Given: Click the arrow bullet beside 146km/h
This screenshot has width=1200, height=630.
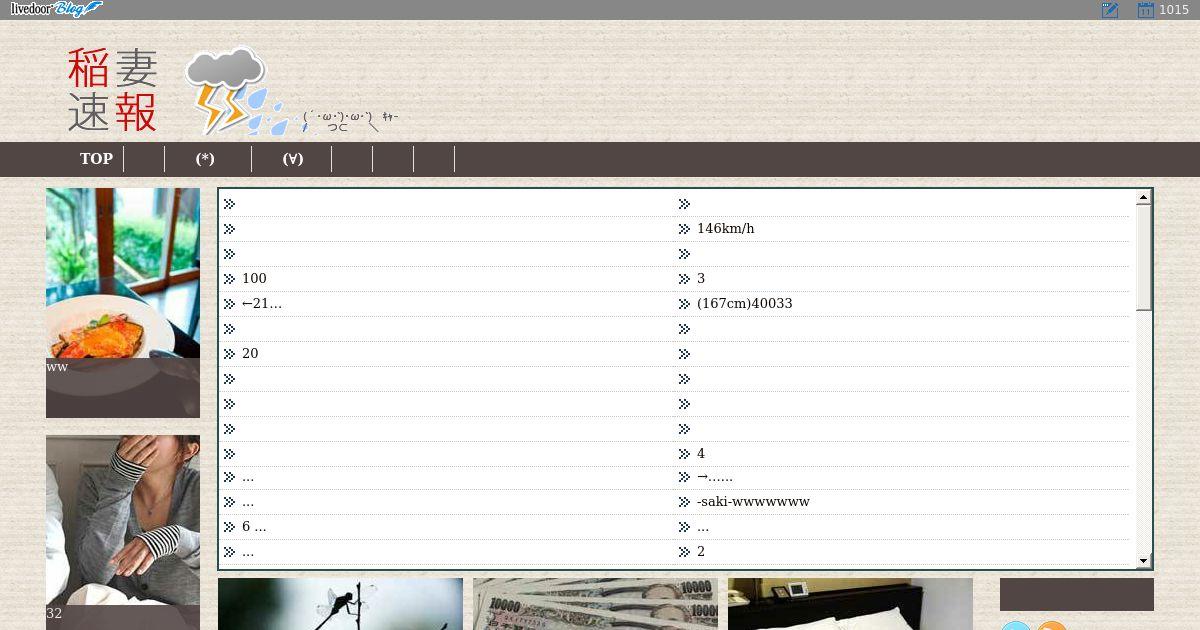Looking at the screenshot, I should tap(684, 229).
